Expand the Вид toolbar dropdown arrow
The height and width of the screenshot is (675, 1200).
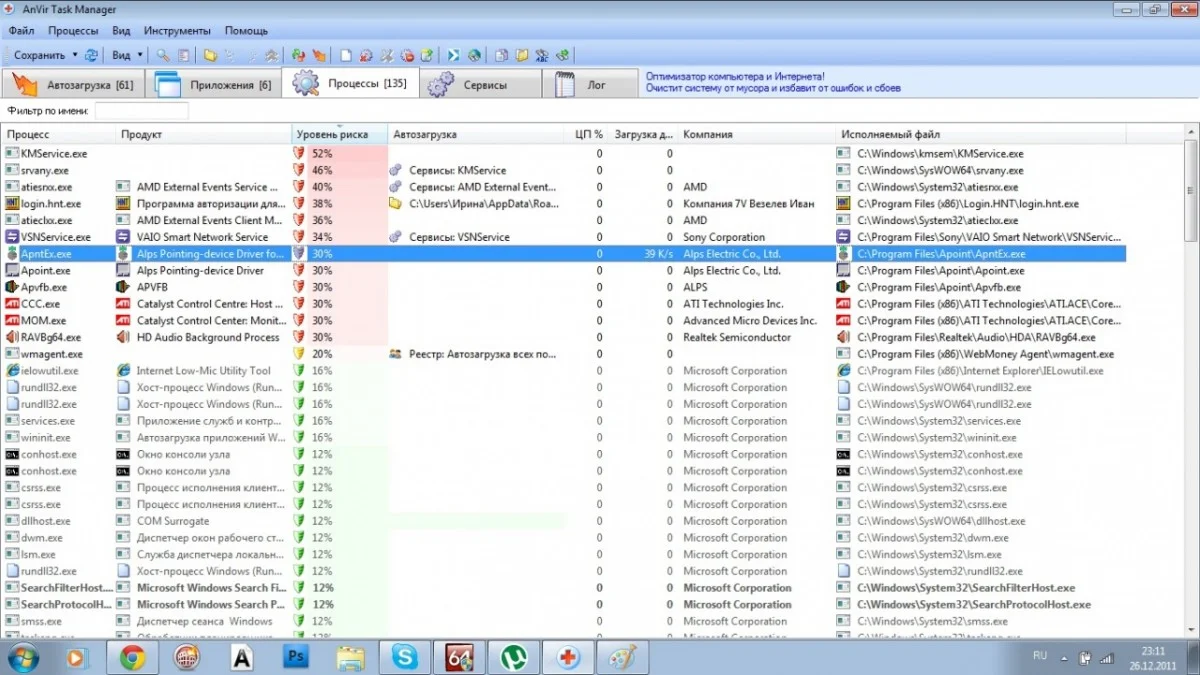[140, 56]
